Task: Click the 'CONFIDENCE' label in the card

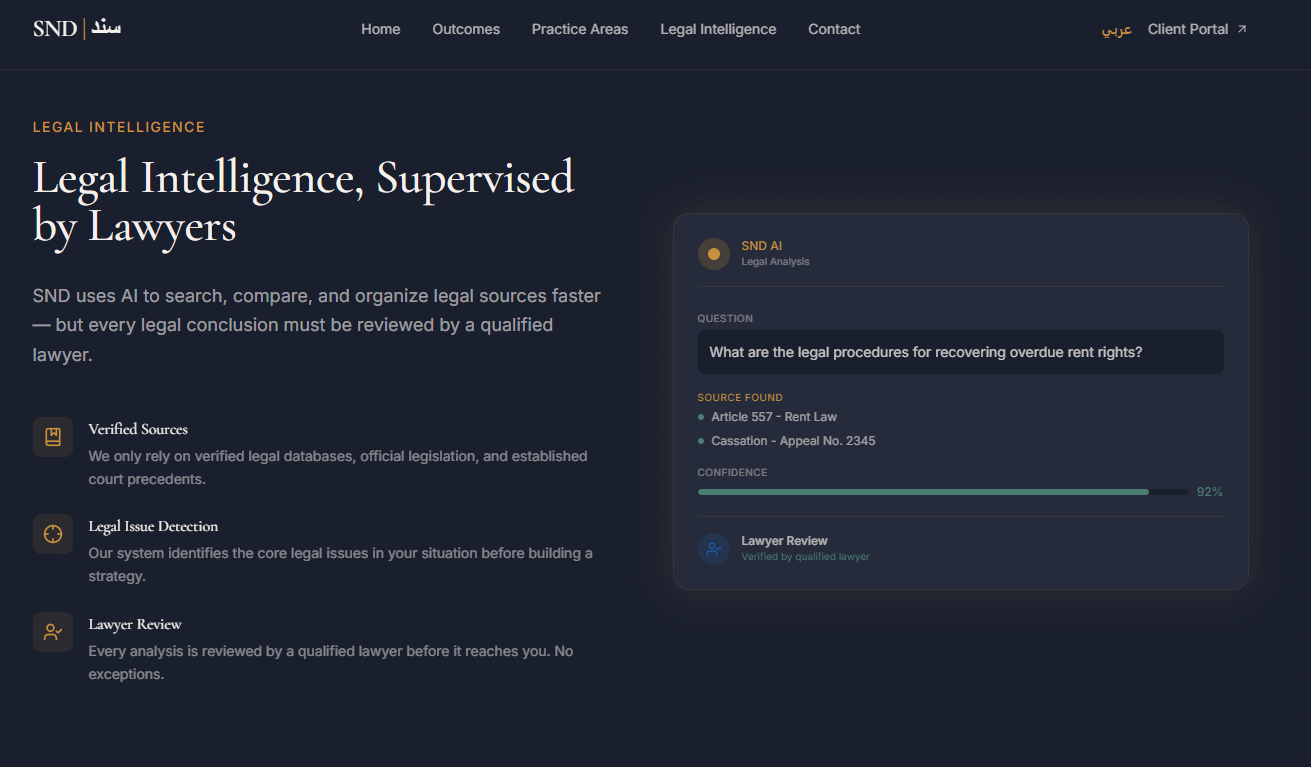Action: (732, 473)
